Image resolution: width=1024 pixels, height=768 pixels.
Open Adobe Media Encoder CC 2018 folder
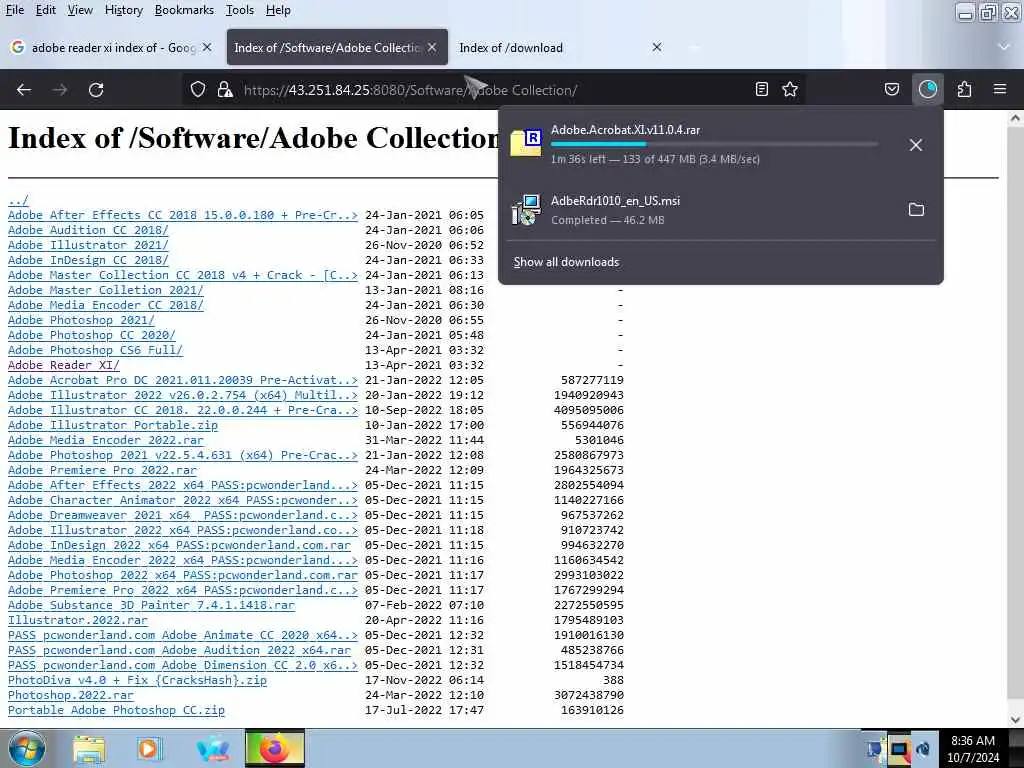click(x=106, y=305)
